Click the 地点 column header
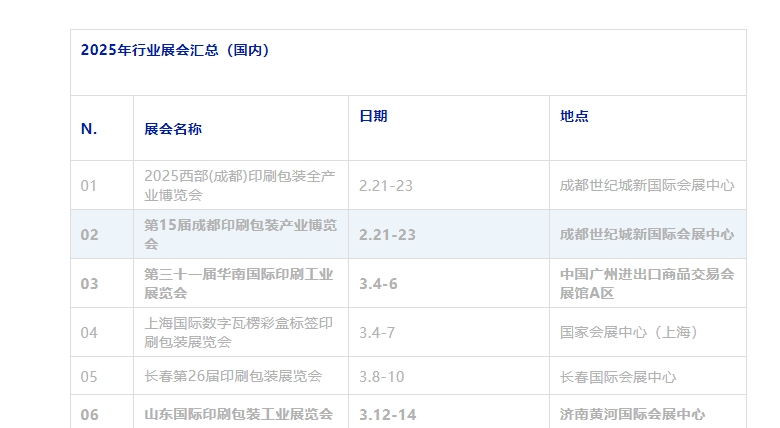 (574, 116)
